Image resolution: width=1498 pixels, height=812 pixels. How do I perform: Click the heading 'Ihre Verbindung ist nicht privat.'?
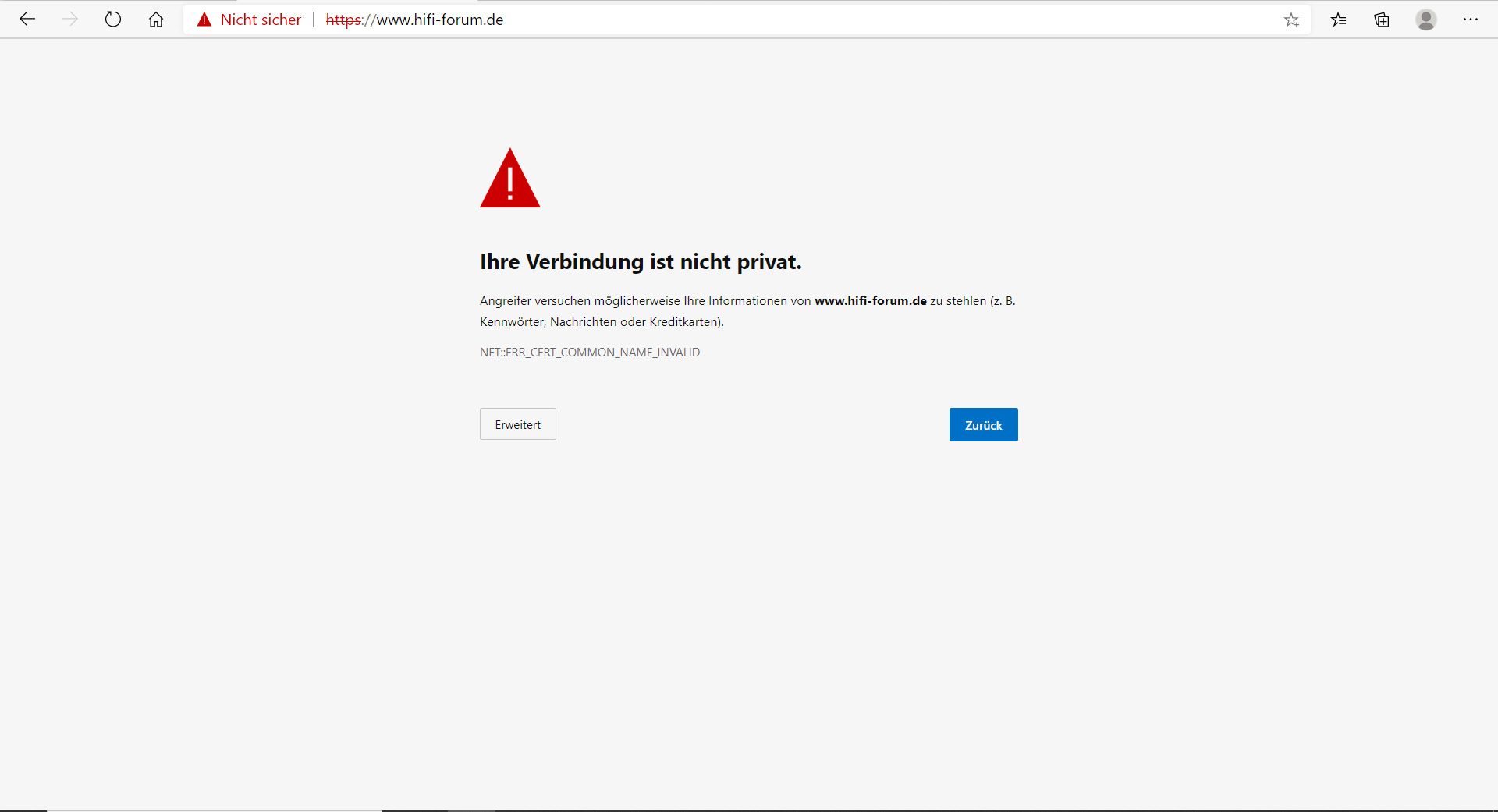[x=641, y=262]
